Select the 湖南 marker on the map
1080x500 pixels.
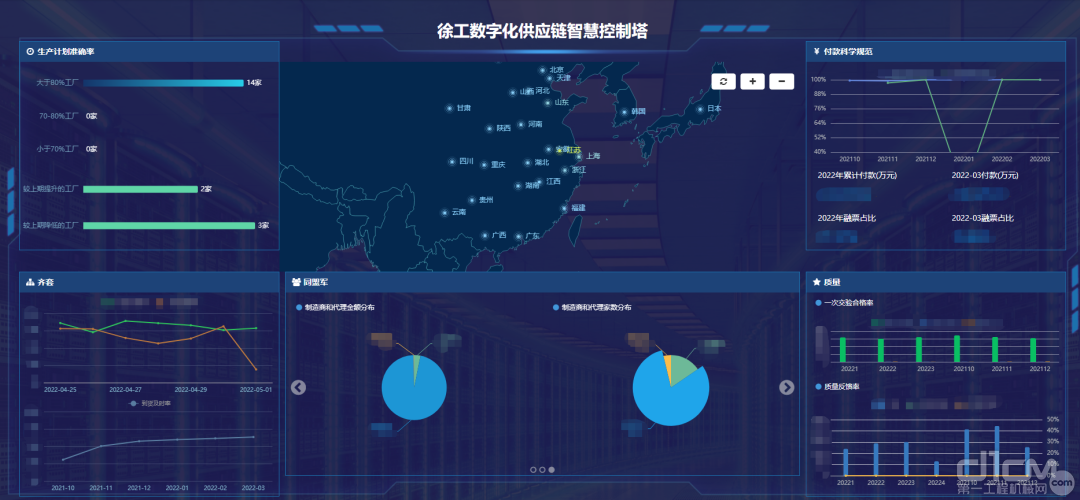(x=518, y=186)
